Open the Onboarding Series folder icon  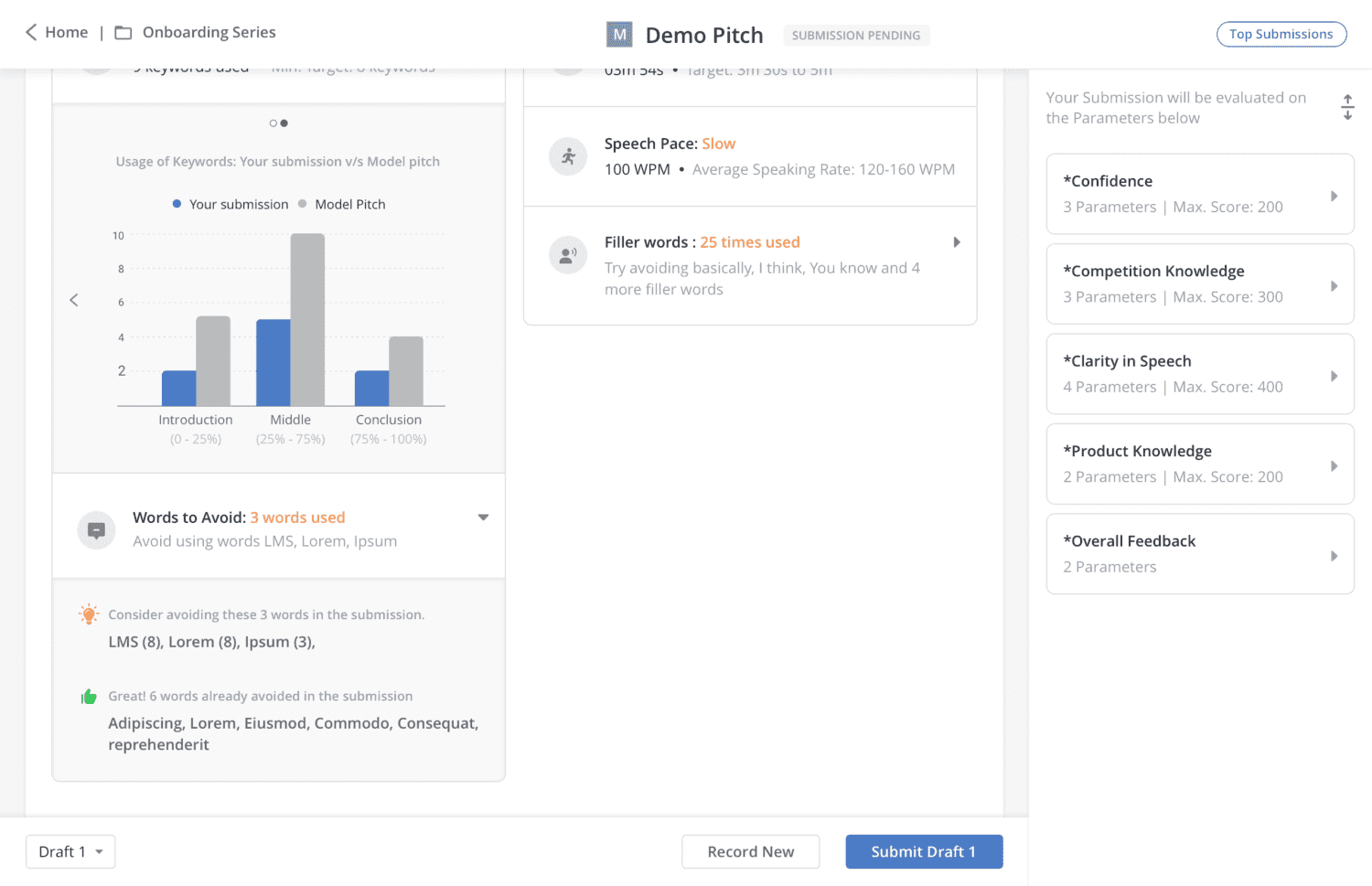(x=123, y=33)
